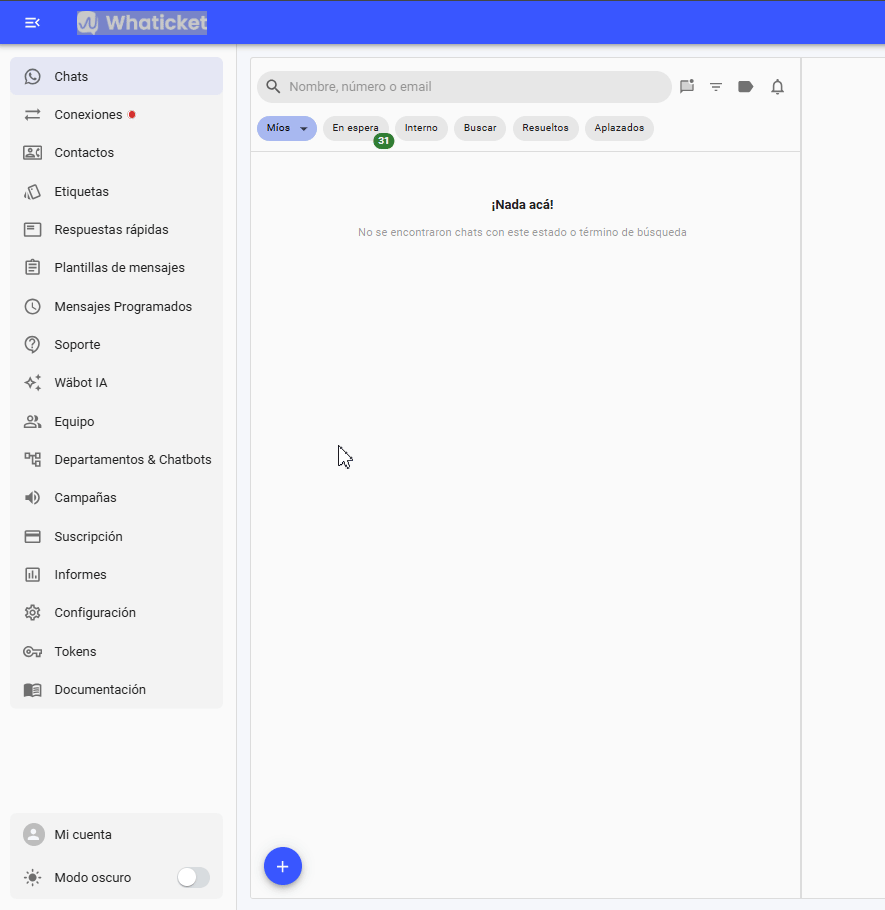
Task: Go to Conexiones in the sidebar
Action: (116, 115)
